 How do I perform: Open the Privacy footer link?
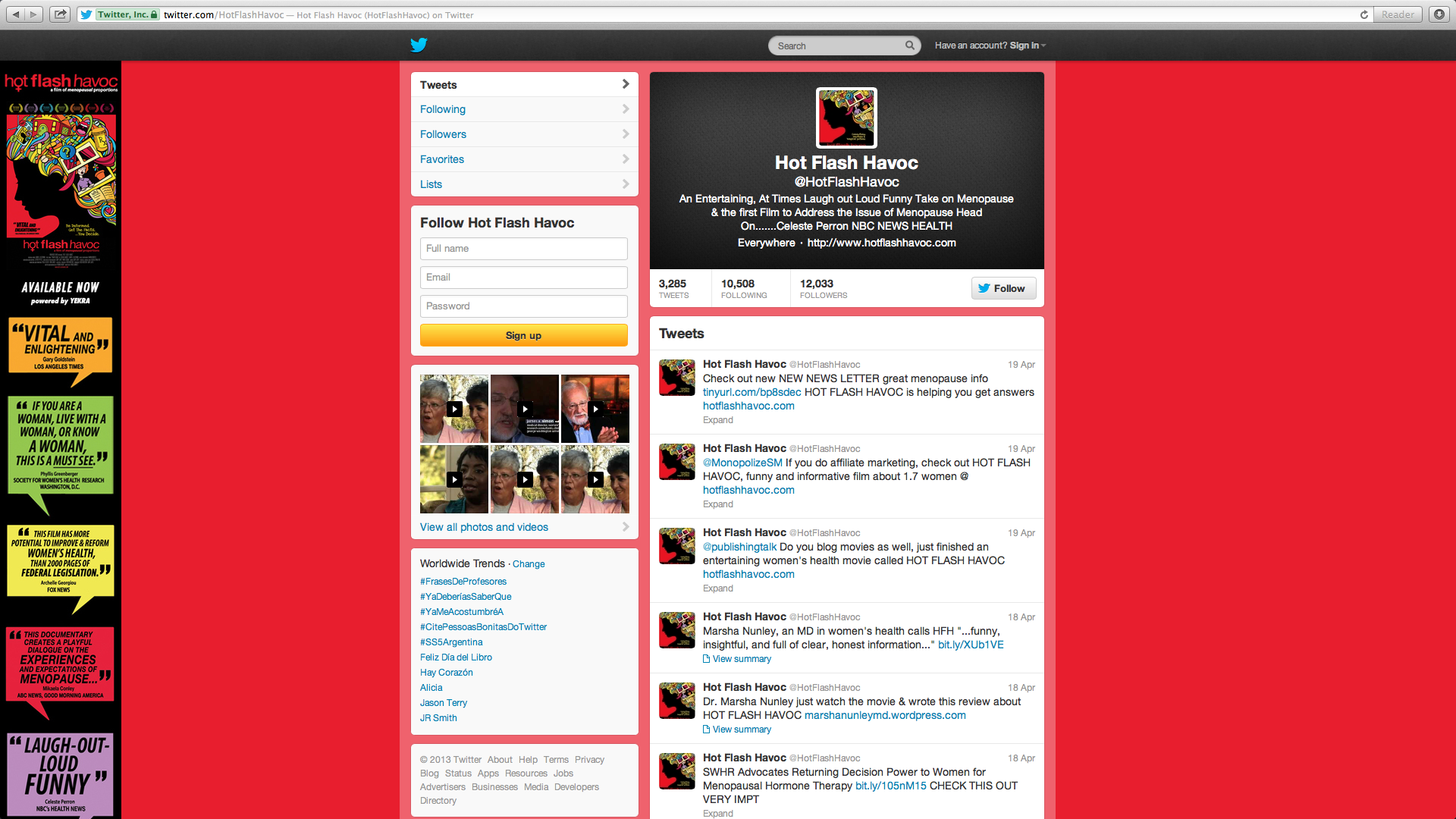(589, 760)
